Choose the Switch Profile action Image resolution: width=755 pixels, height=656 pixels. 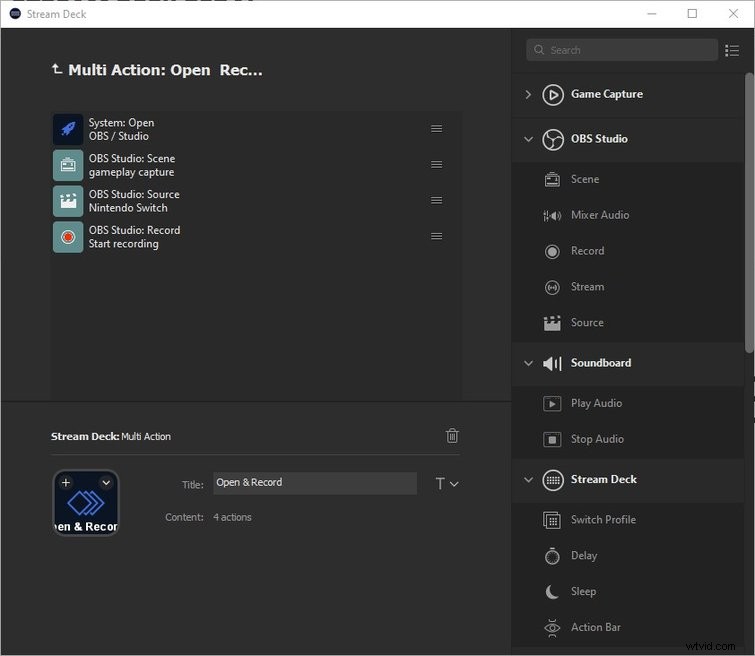point(602,520)
